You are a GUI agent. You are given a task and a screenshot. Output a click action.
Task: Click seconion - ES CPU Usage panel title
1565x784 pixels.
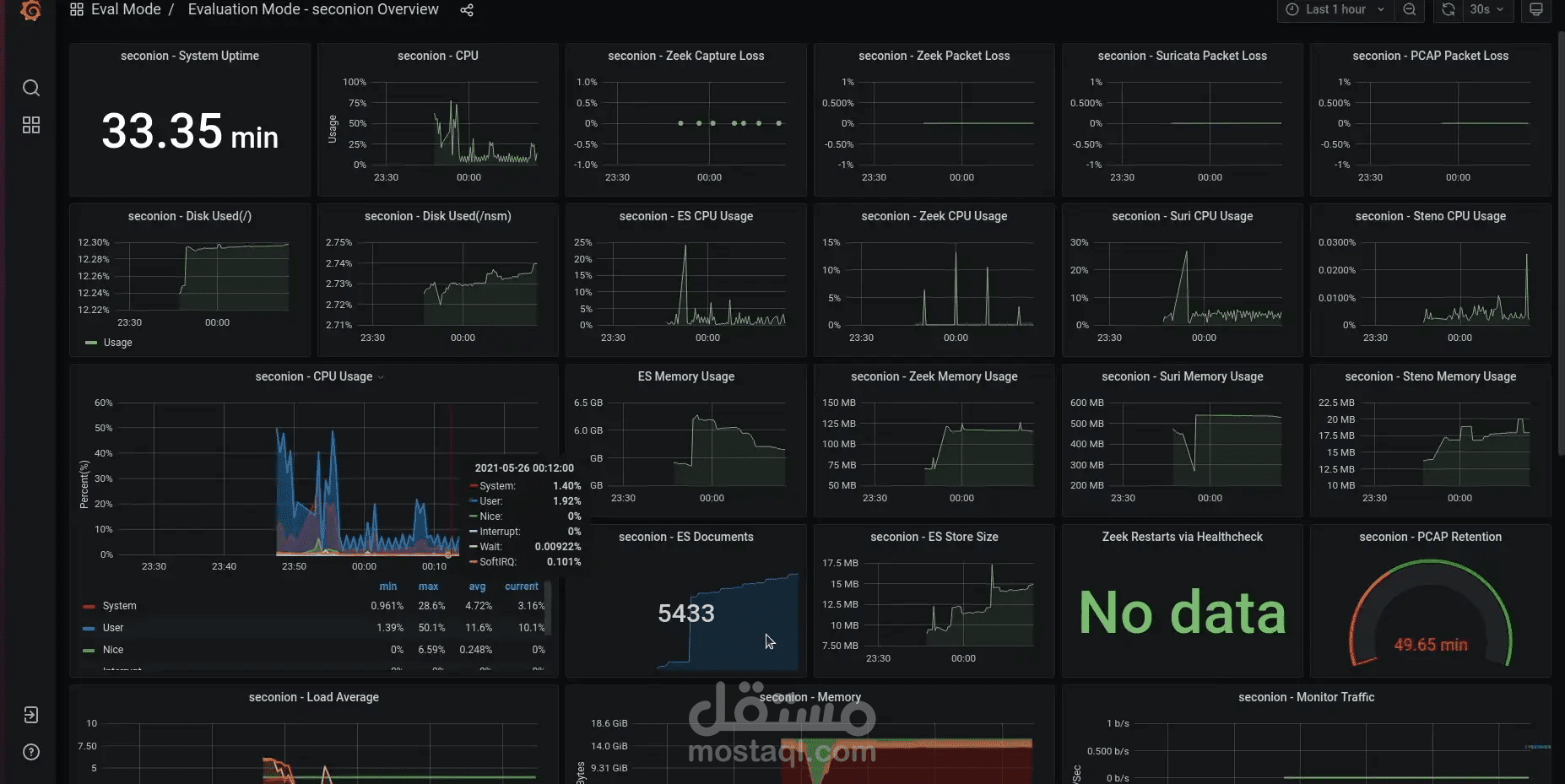[x=686, y=216]
